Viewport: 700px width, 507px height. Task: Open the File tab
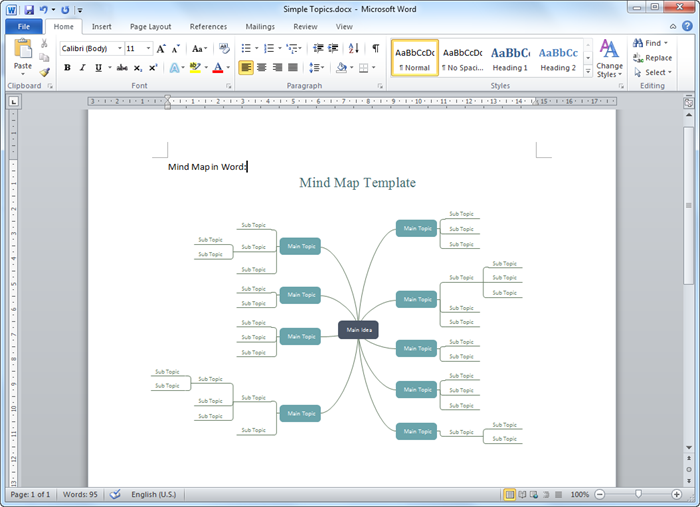[23, 27]
